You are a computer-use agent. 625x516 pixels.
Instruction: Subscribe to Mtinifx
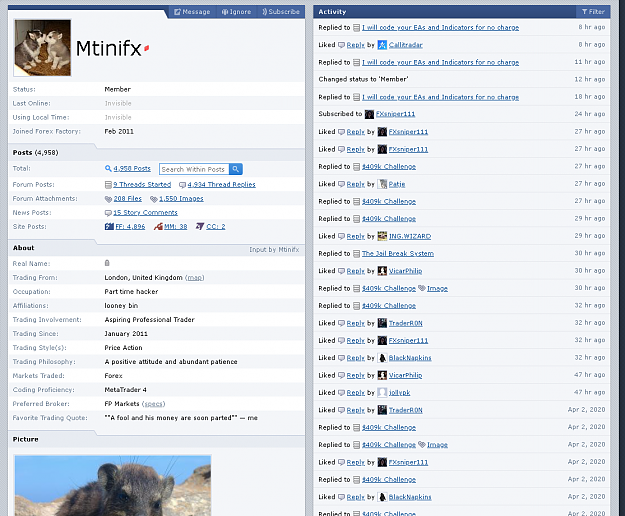pyautogui.click(x=281, y=12)
